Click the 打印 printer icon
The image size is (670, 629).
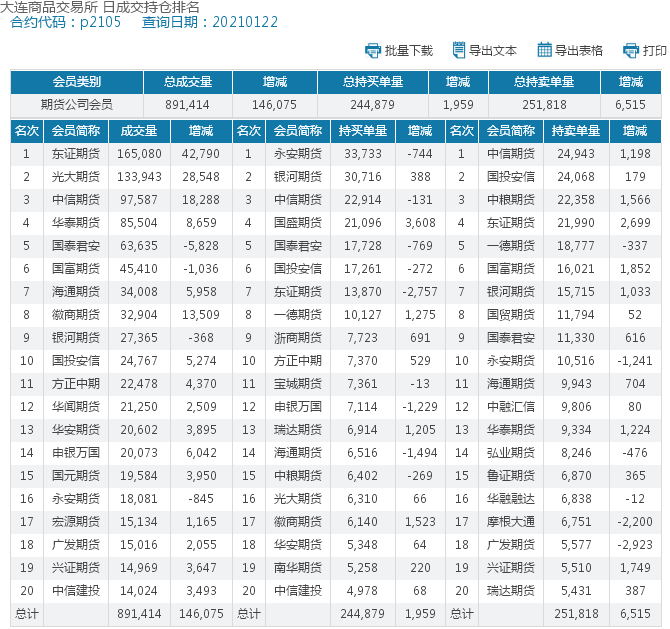coord(631,50)
